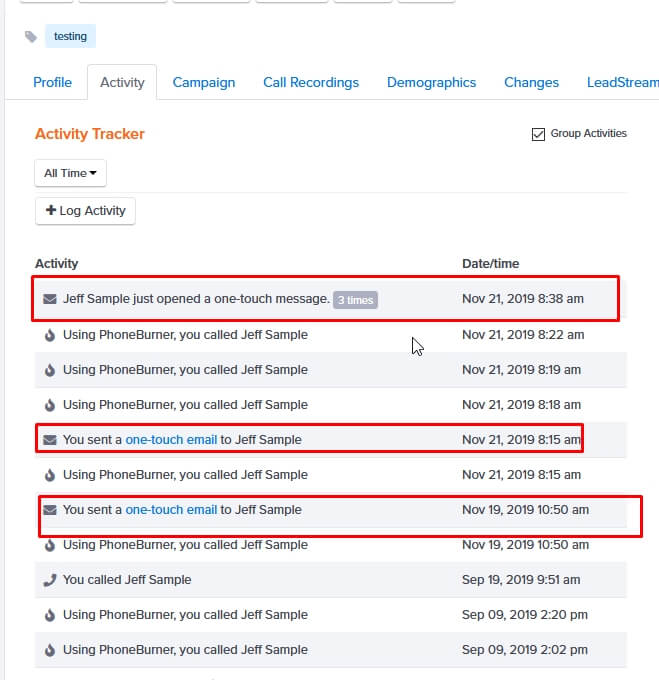Click flame icon on Sep 09 2:02 pm call
The height and width of the screenshot is (680, 659).
50,651
